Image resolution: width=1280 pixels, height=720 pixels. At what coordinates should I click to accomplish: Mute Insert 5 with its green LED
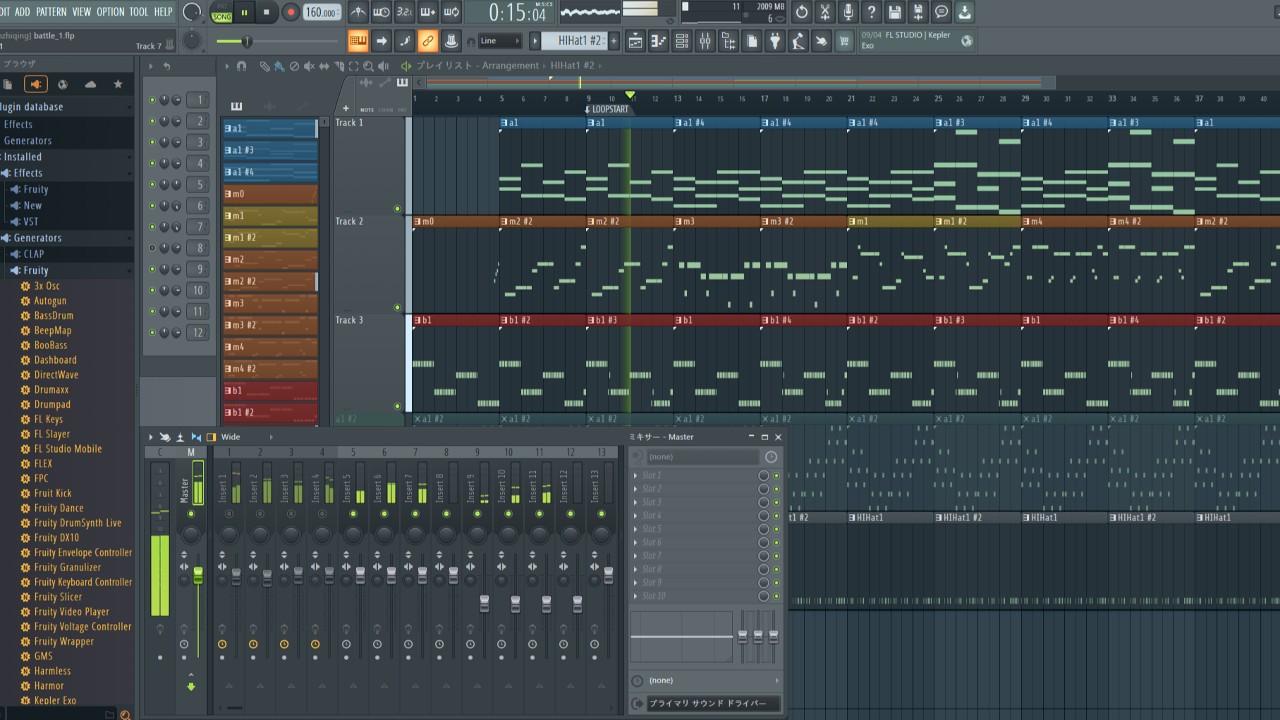point(353,513)
